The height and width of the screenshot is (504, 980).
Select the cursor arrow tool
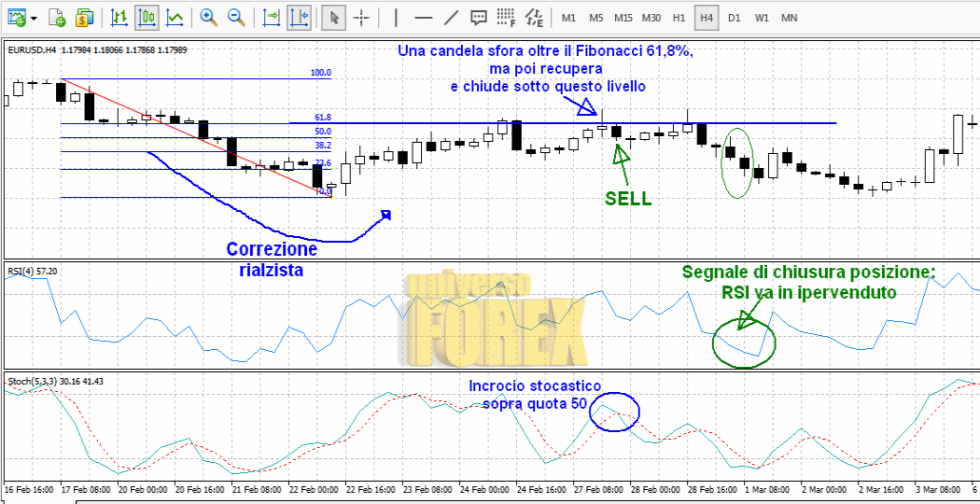pyautogui.click(x=335, y=17)
